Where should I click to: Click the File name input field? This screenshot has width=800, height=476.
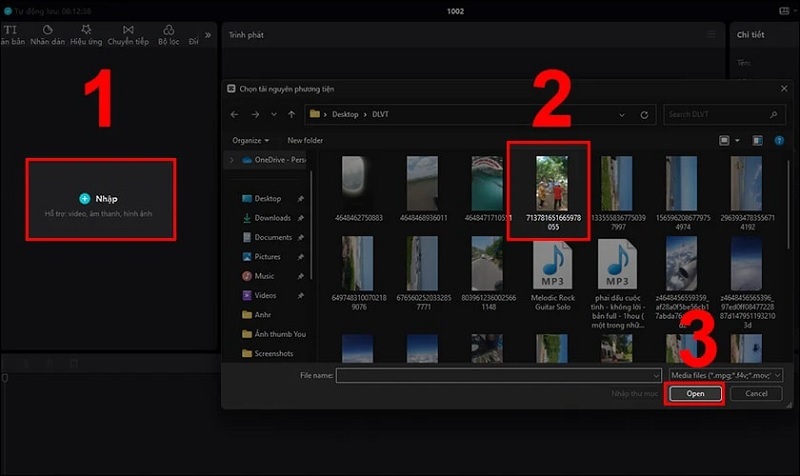(498, 375)
